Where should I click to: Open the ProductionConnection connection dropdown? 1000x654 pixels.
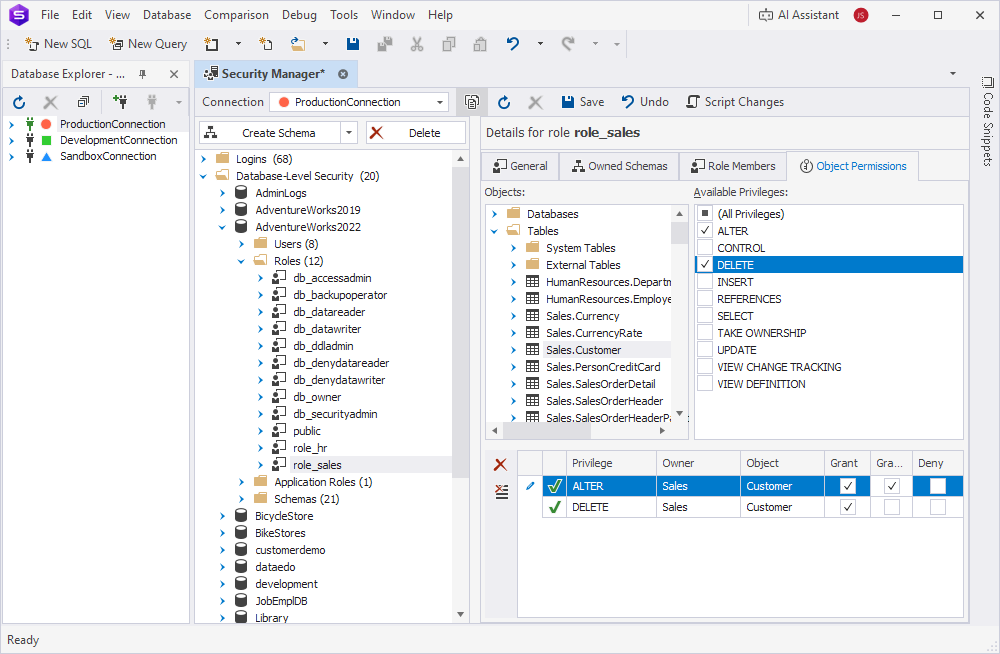tap(438, 101)
